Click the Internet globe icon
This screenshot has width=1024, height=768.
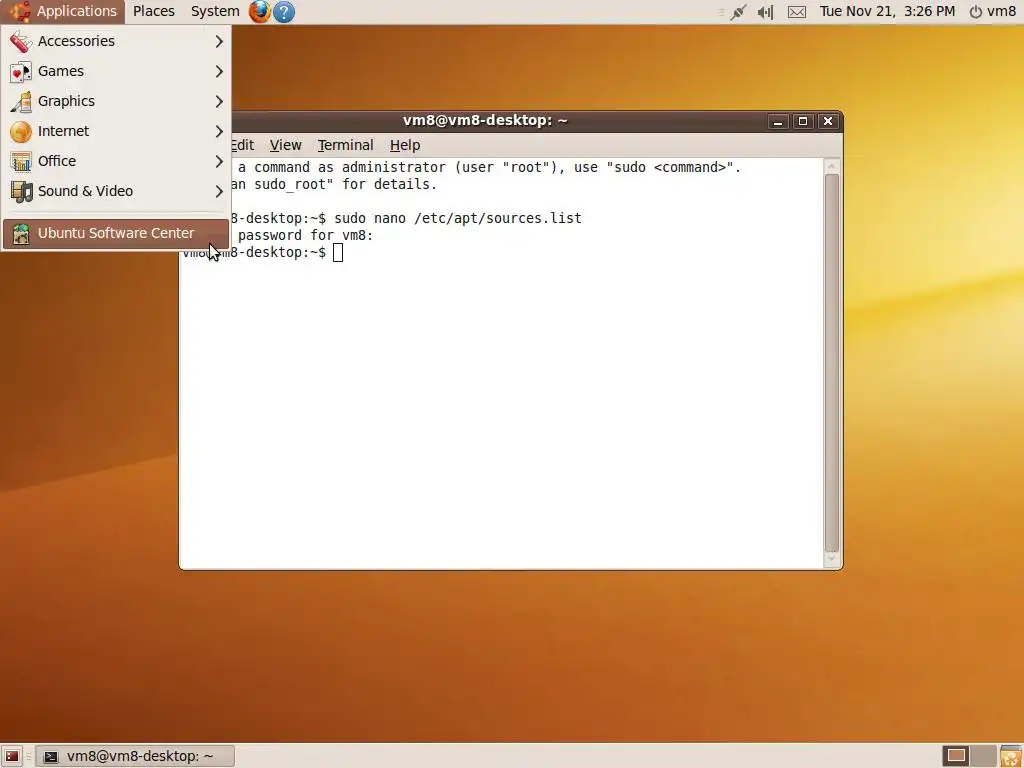(21, 131)
